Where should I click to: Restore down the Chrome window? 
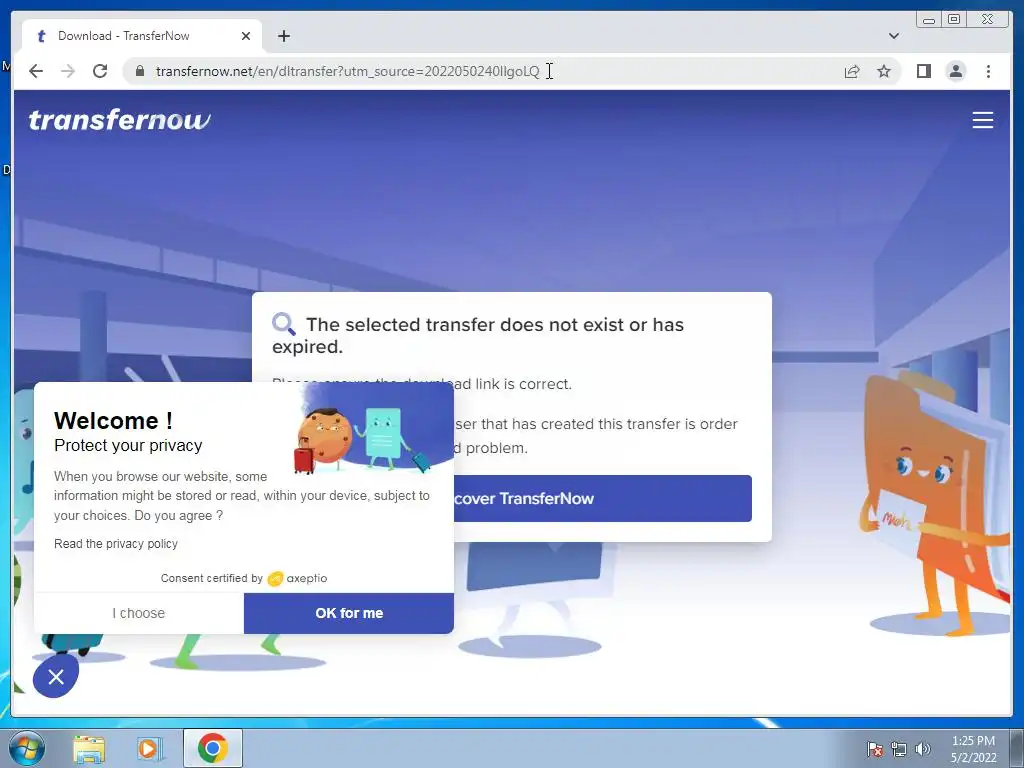pos(954,20)
